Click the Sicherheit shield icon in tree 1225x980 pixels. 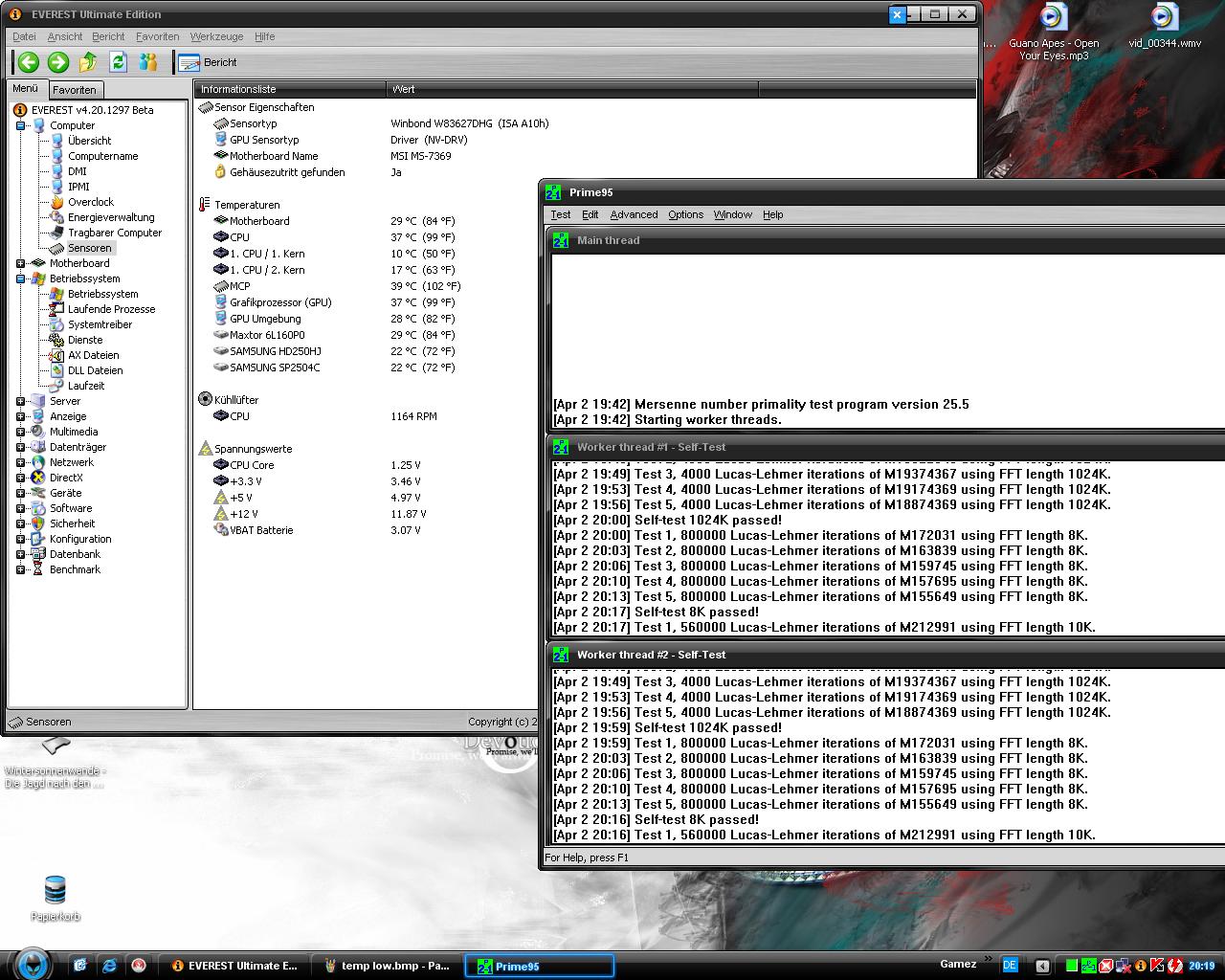click(x=38, y=523)
